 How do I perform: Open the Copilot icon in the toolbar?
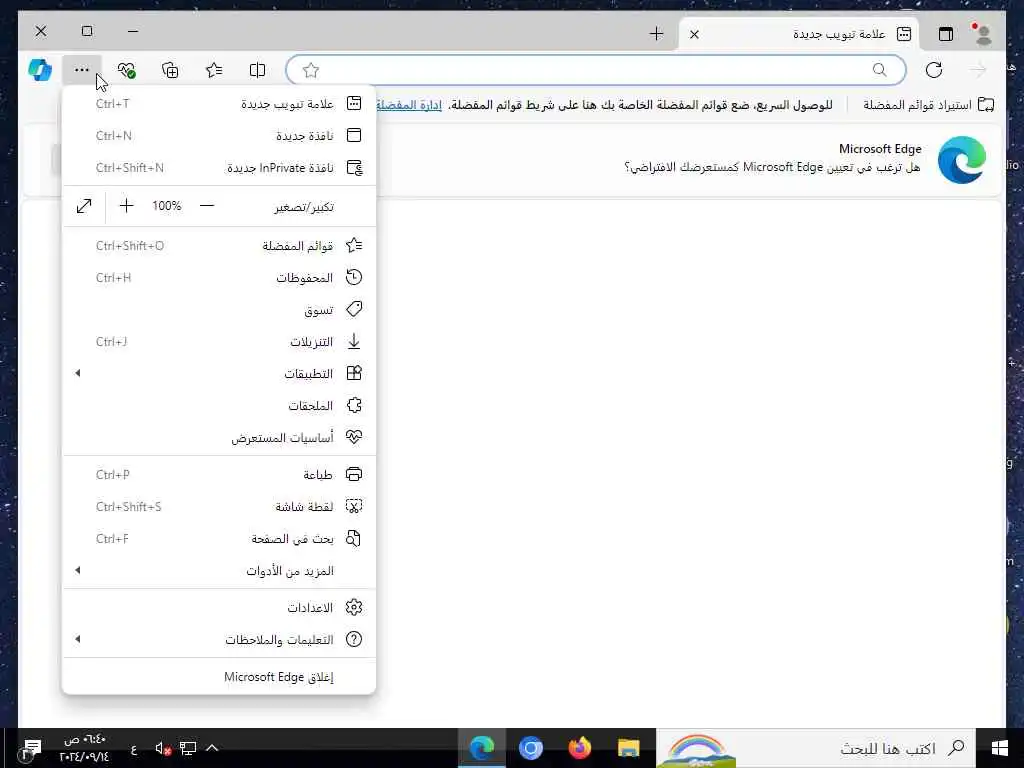tap(40, 70)
